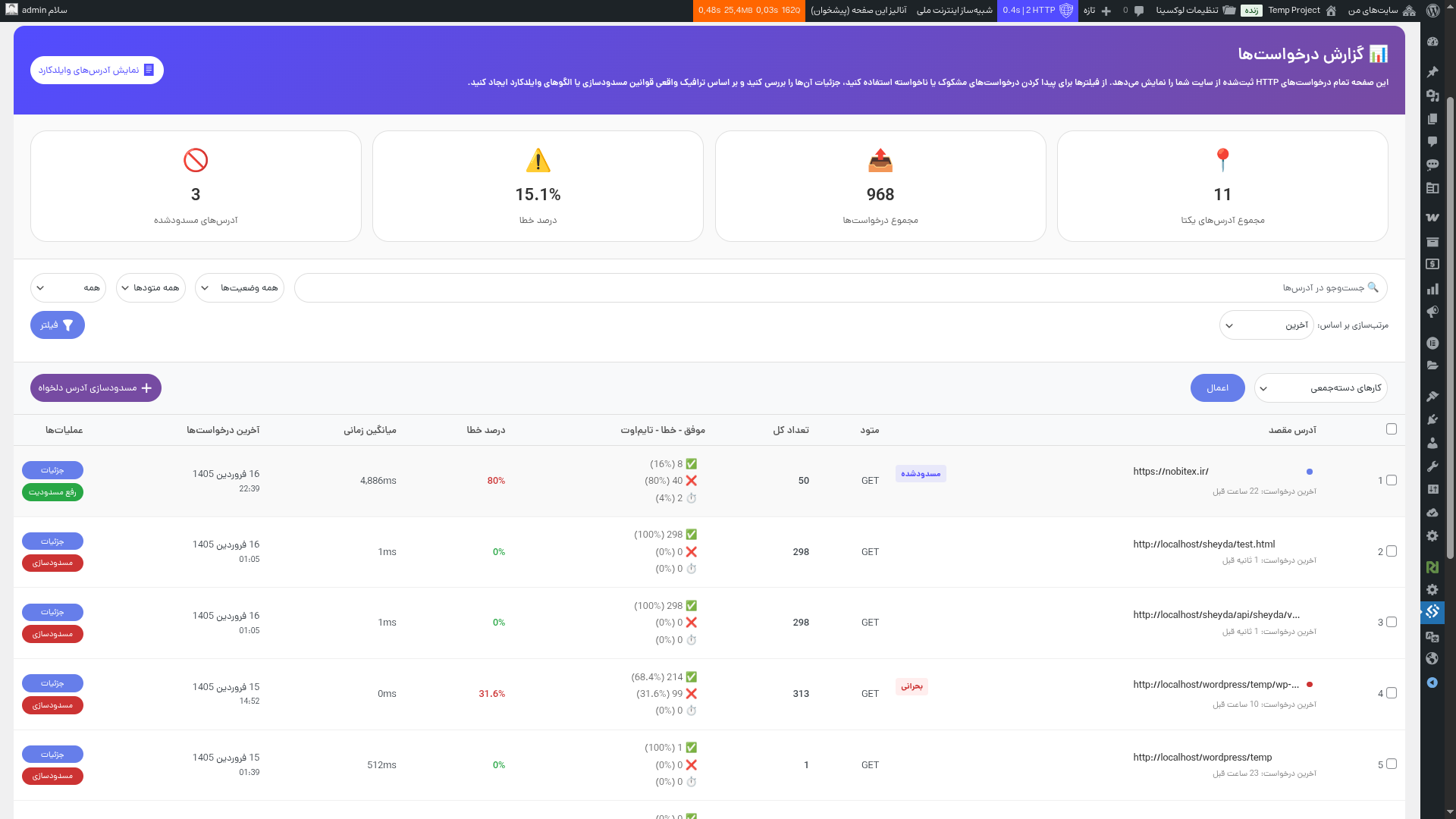Click مسدودسازی آدرس دلخواه button
The image size is (1456, 819).
96,388
